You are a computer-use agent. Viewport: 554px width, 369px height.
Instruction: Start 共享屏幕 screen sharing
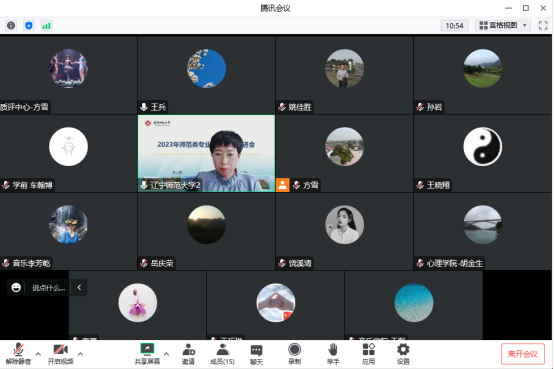pyautogui.click(x=147, y=354)
